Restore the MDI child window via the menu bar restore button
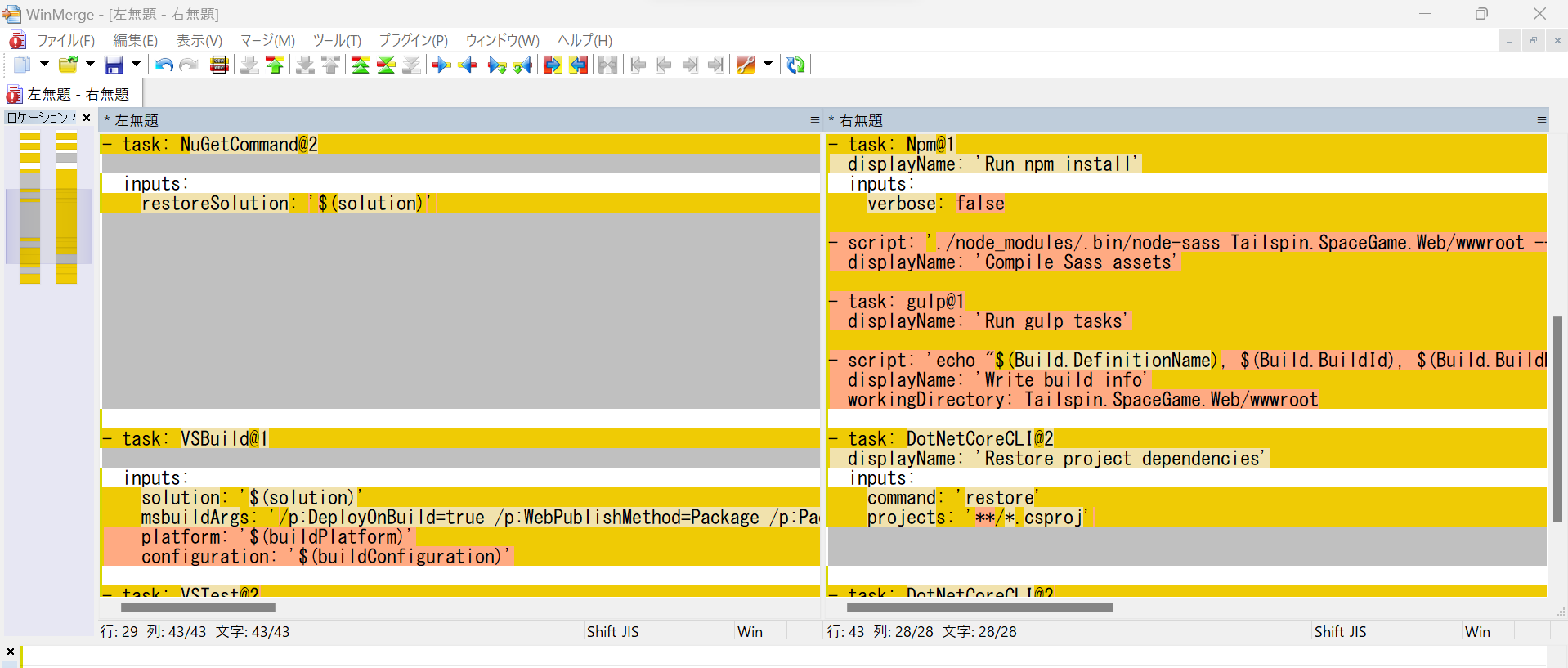Viewport: 1568px width, 668px height. (1533, 40)
